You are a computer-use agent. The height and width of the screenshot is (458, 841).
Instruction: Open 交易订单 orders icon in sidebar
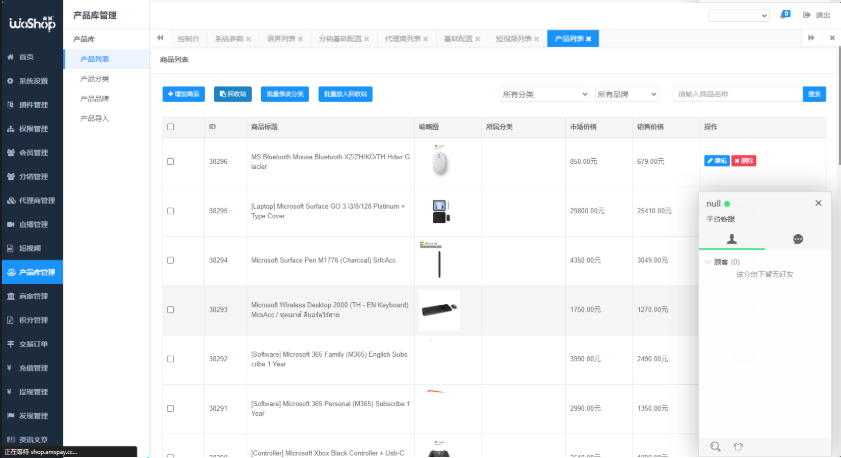tap(10, 344)
